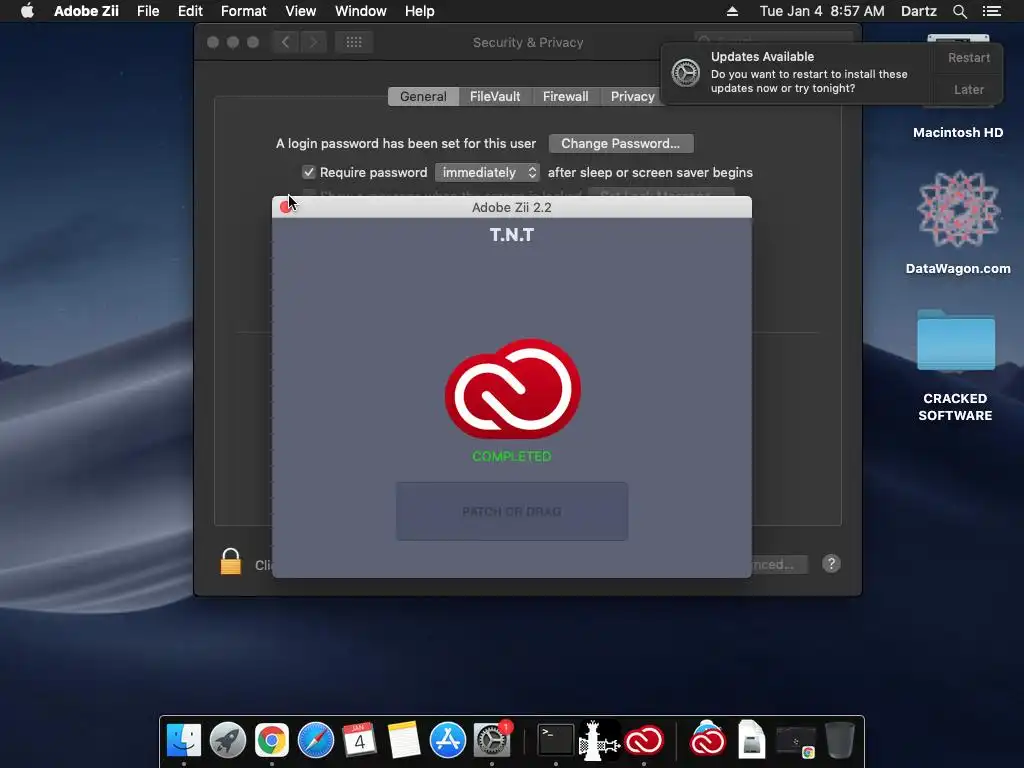The image size is (1024, 768).
Task: Switch to the FileVault tab
Action: click(495, 97)
